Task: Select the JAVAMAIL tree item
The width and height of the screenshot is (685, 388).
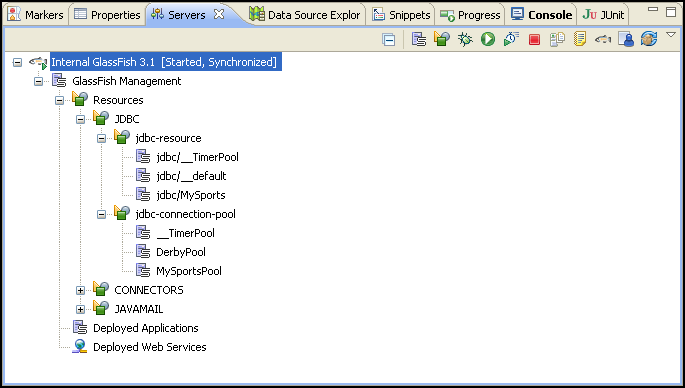Action: coord(138,309)
